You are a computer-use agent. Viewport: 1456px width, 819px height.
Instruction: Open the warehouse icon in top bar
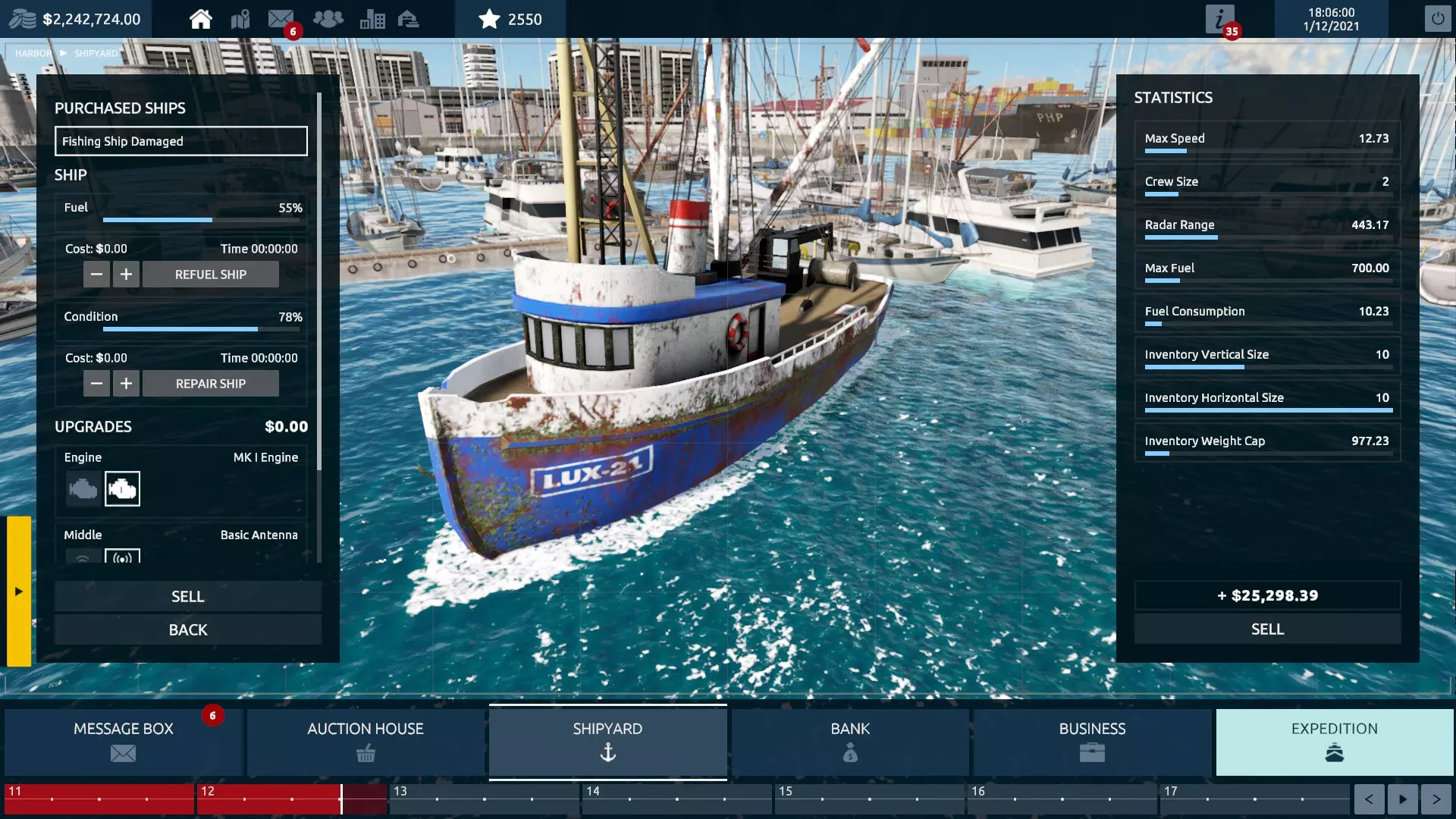pyautogui.click(x=409, y=19)
